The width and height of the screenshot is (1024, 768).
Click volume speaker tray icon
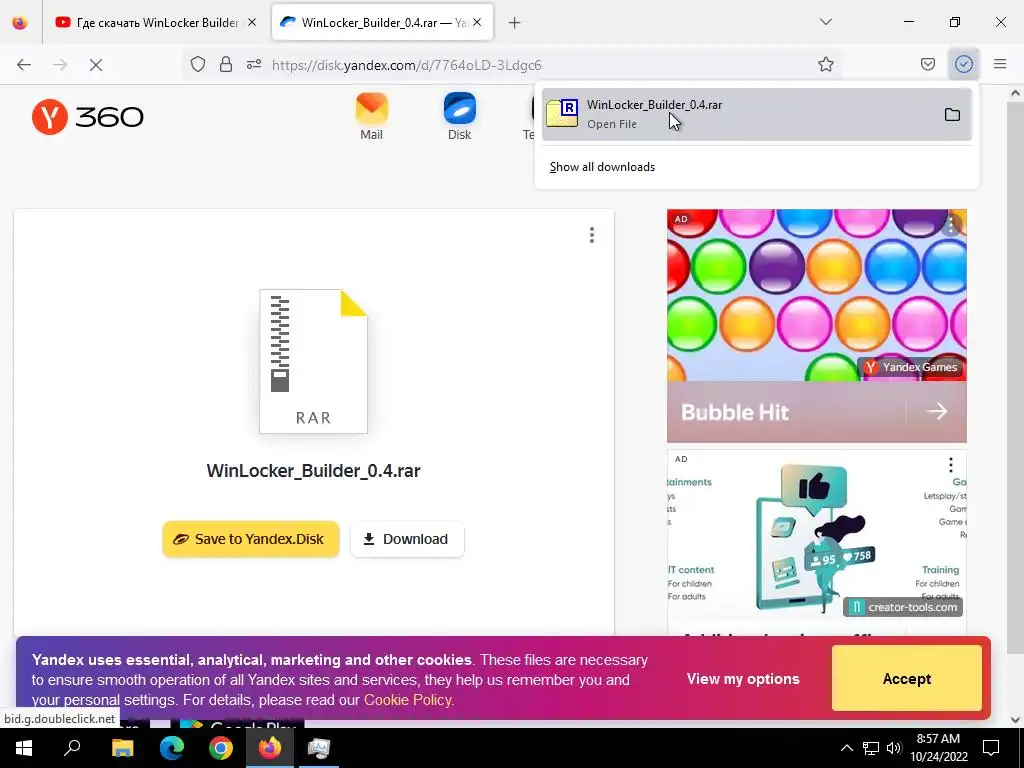pyautogui.click(x=893, y=748)
